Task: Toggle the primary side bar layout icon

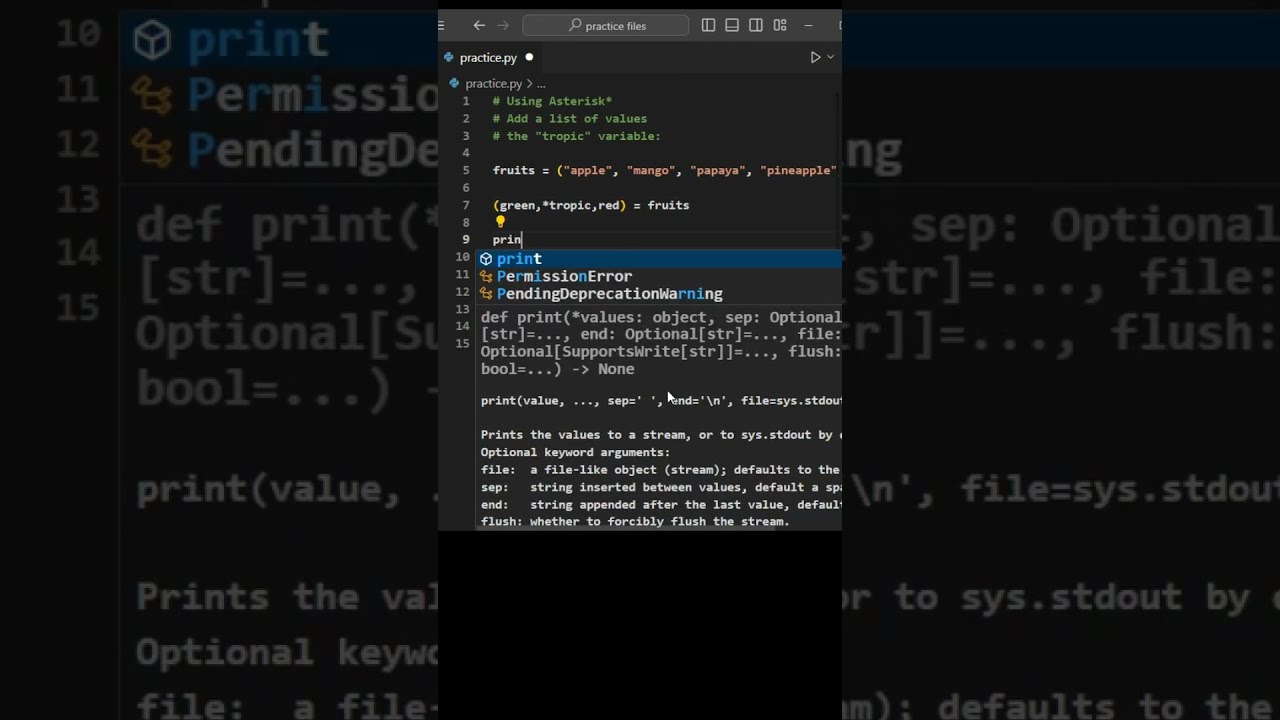Action: [708, 25]
